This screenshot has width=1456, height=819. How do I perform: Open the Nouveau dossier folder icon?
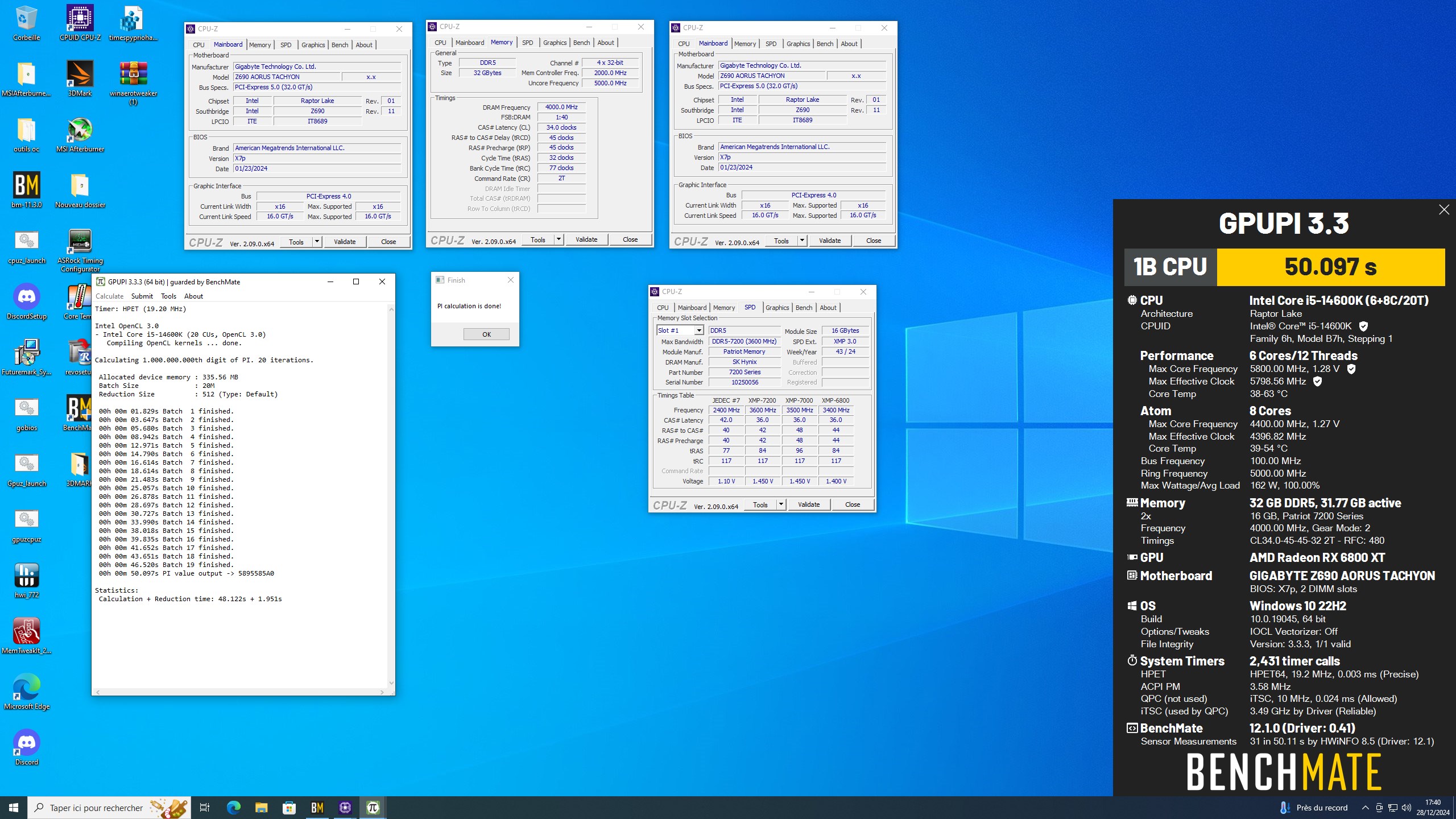[80, 191]
